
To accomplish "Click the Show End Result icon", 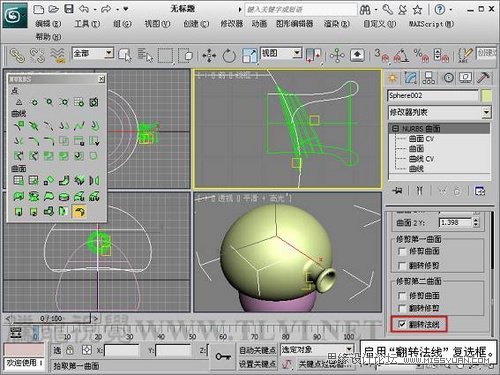I will point(420,191).
